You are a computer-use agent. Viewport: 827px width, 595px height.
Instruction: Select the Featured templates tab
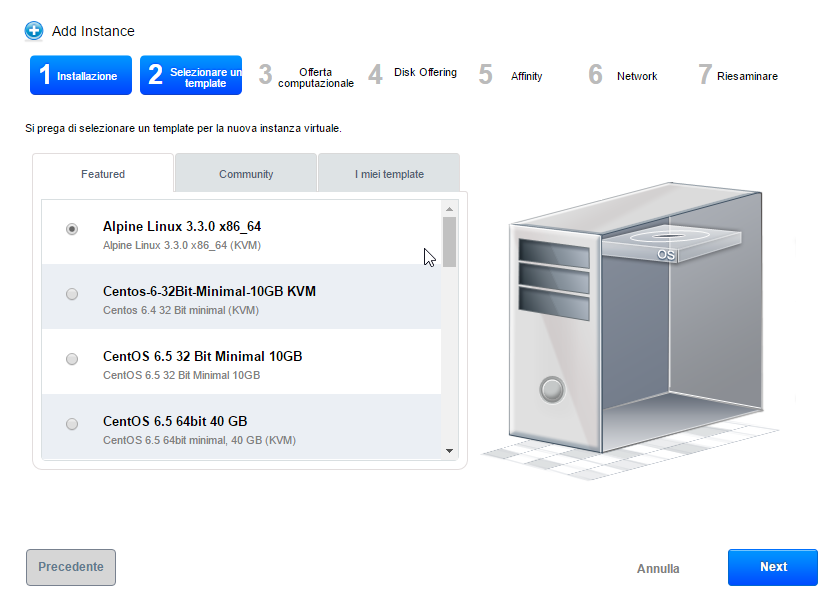pos(103,174)
